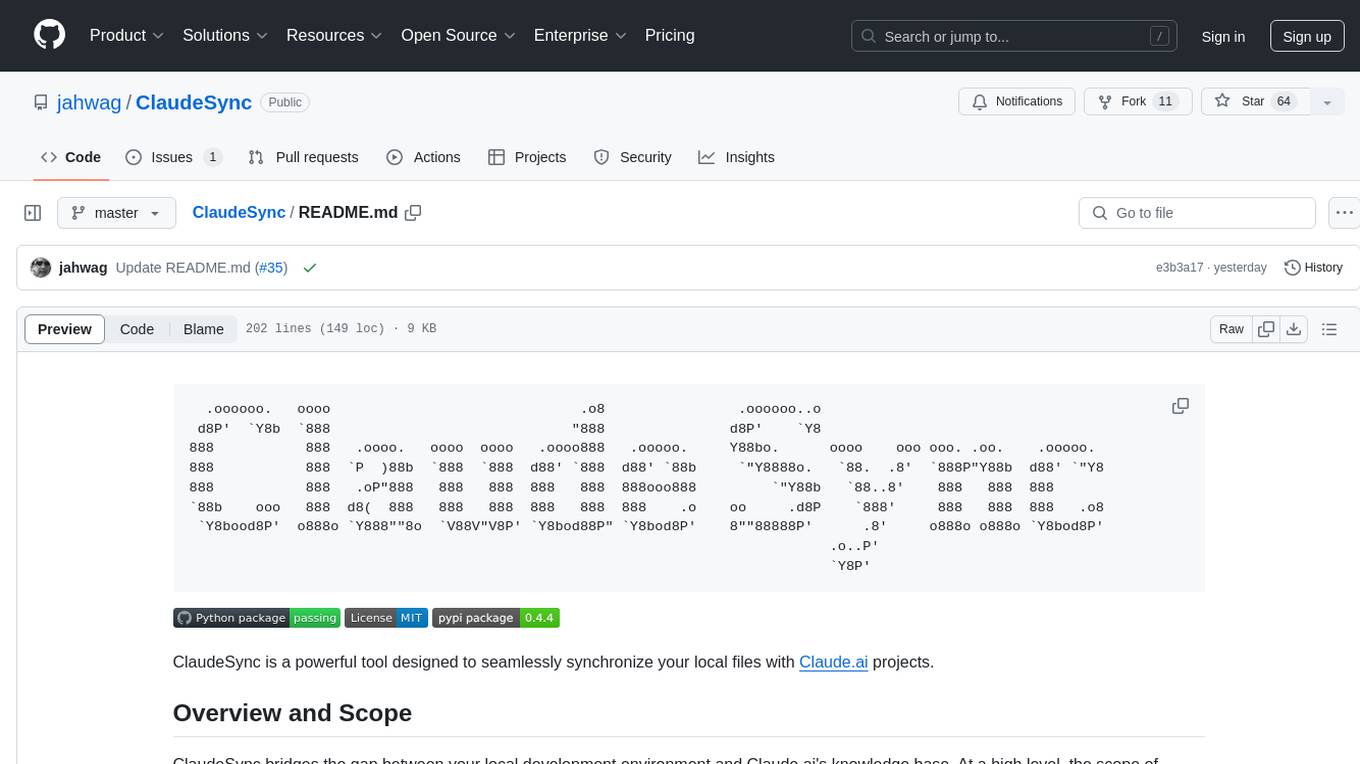Open the jahwag commit author link
The height and width of the screenshot is (764, 1360).
83,268
